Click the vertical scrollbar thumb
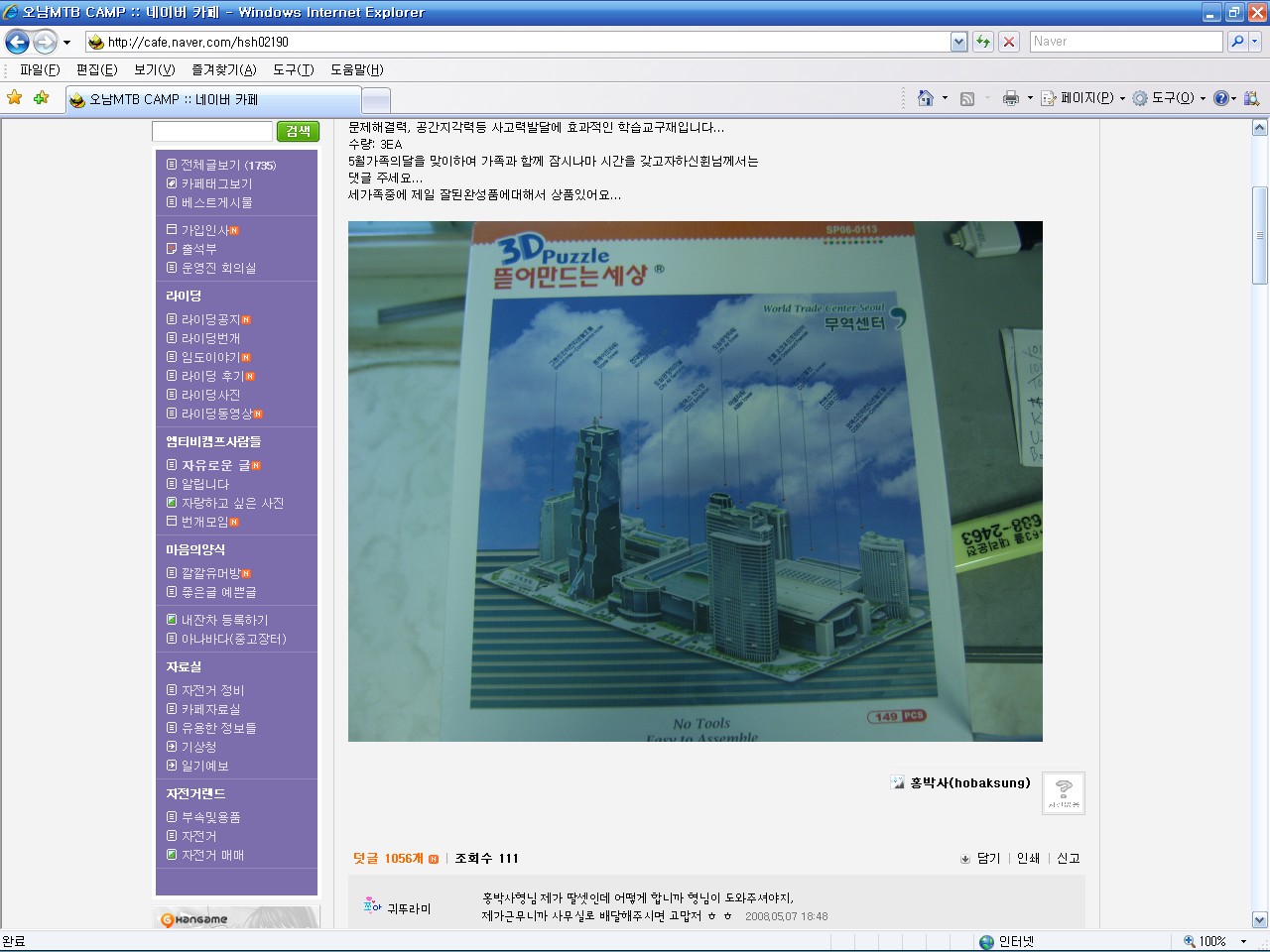This screenshot has height=952, width=1270. [x=1260, y=235]
